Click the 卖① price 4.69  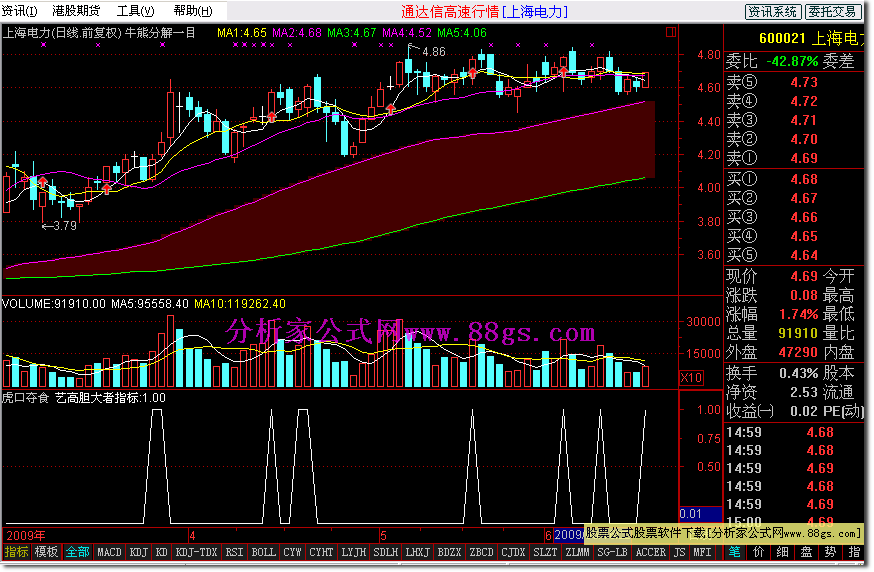[804, 158]
